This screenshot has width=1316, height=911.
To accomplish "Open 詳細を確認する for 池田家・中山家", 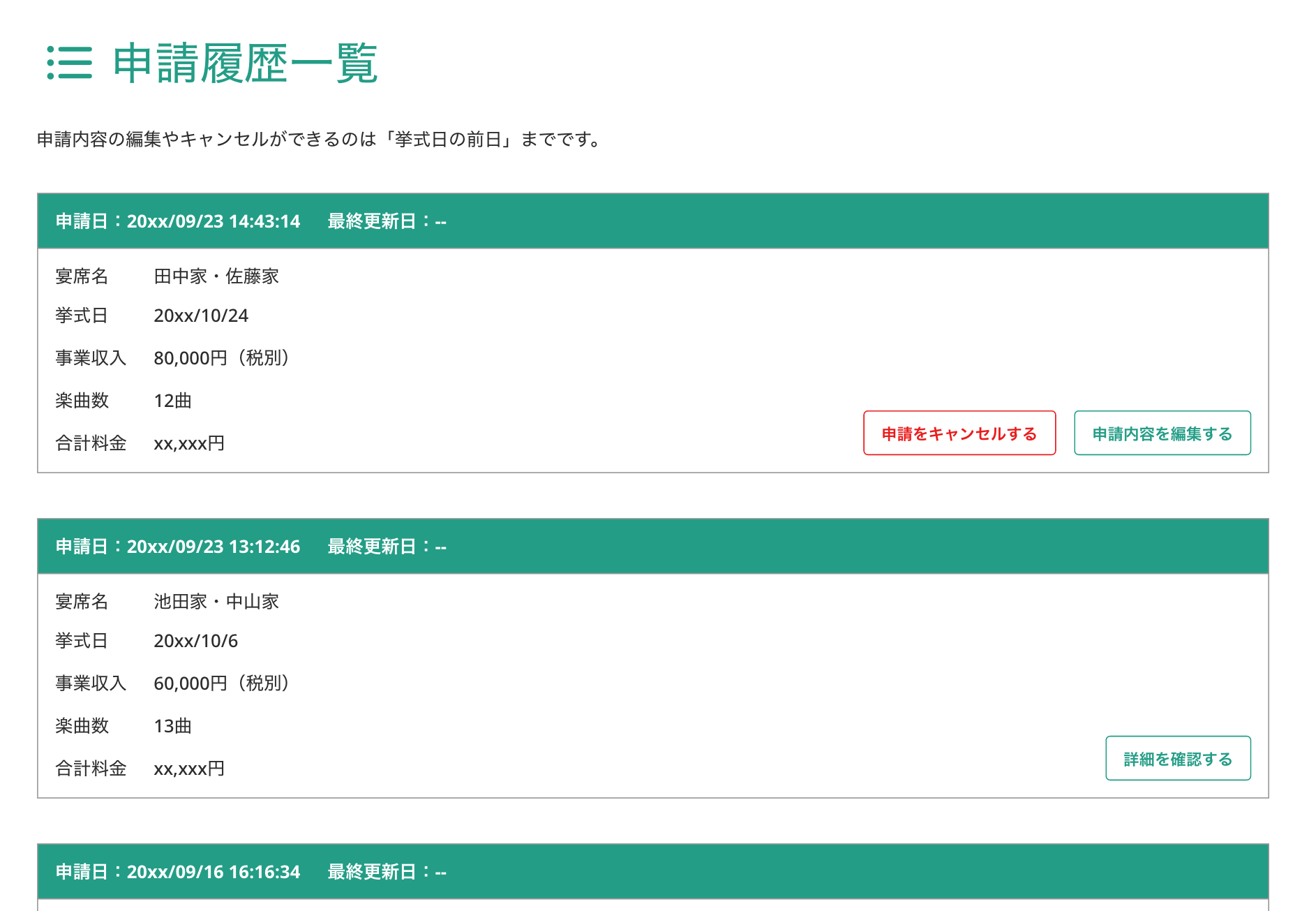I will [1178, 759].
